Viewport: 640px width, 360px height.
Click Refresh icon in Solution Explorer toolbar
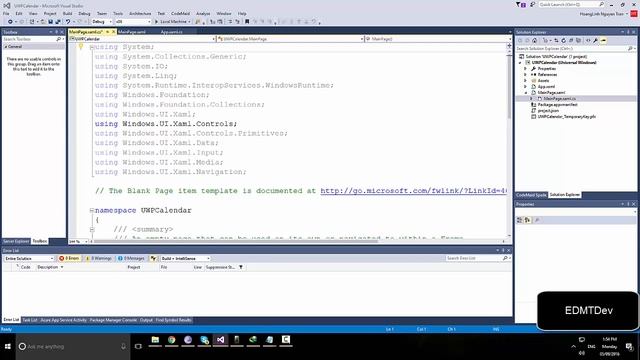(x=564, y=40)
